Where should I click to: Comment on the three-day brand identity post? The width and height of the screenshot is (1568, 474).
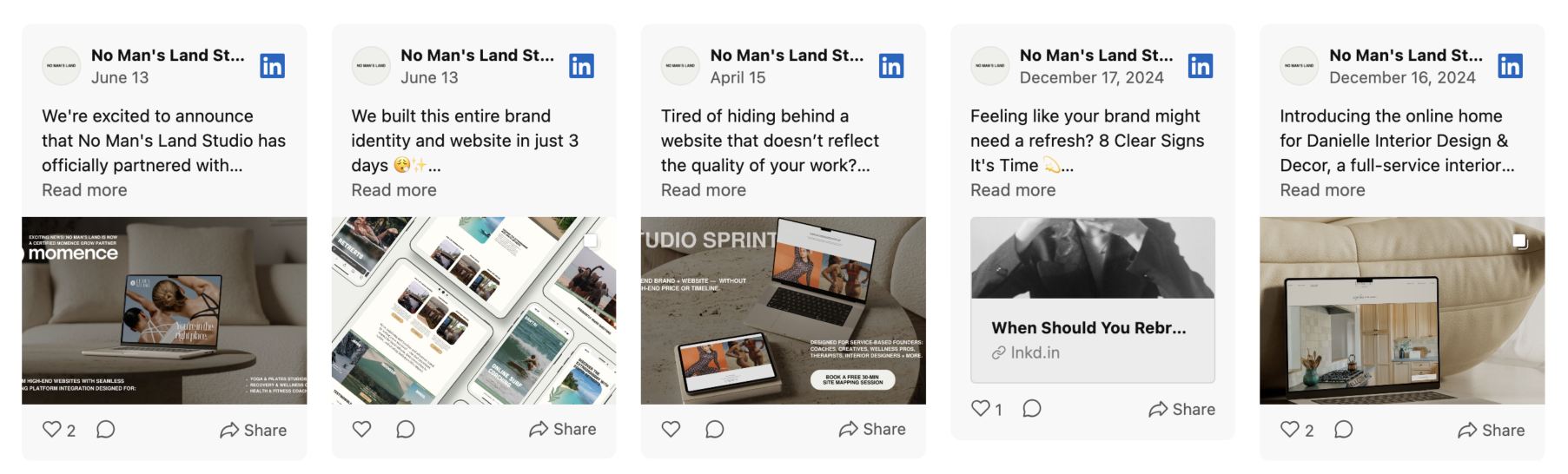pyautogui.click(x=406, y=429)
